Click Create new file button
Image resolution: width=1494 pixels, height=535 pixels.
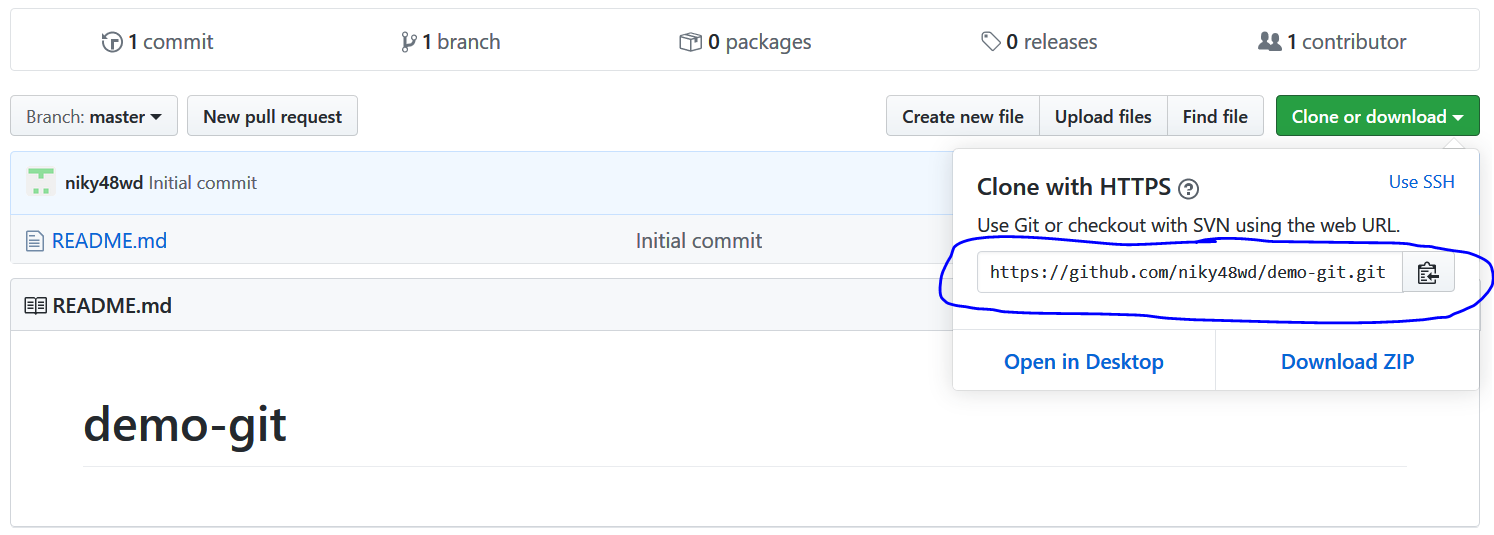pos(963,116)
